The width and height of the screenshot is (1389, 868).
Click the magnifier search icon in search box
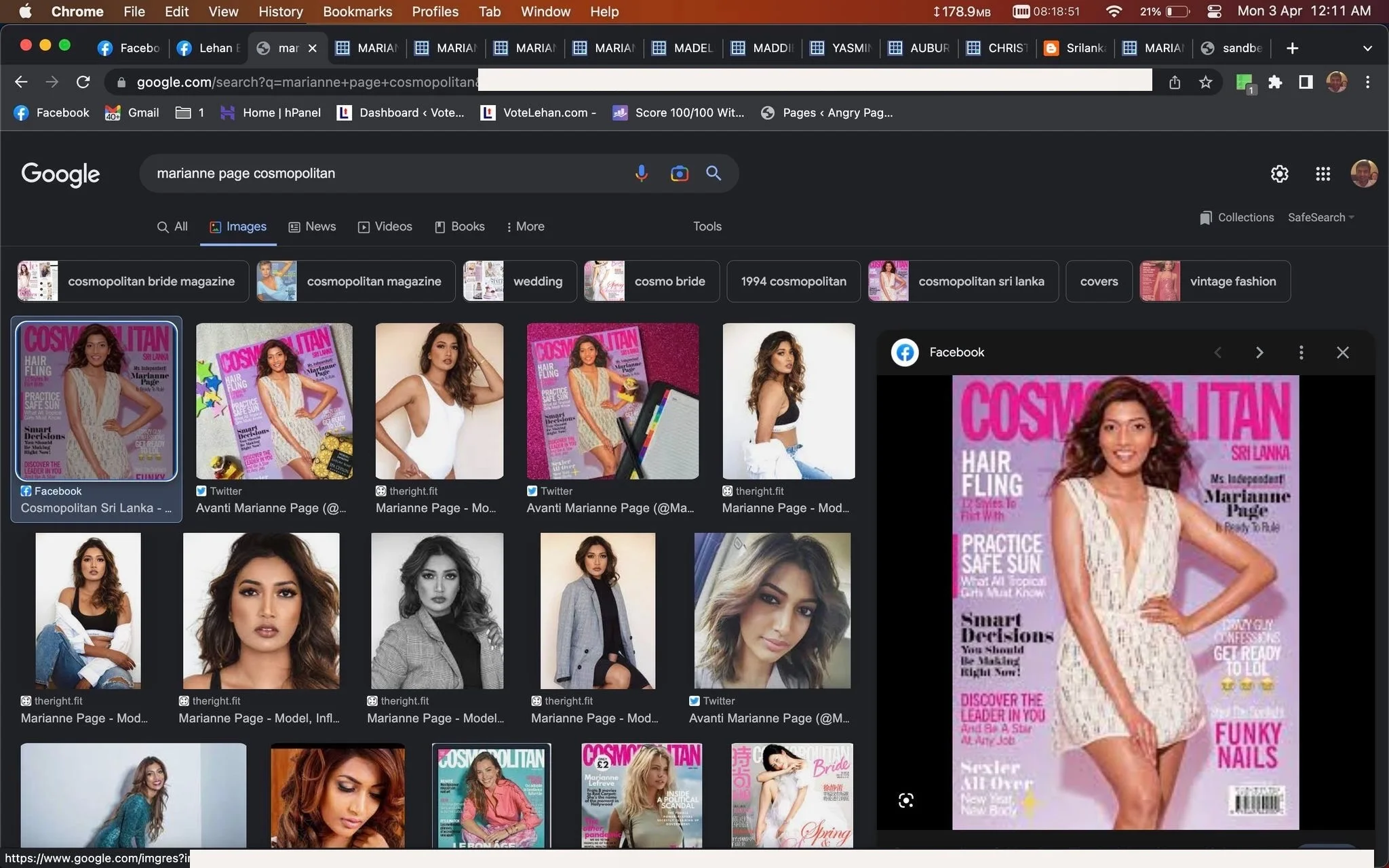(x=713, y=174)
